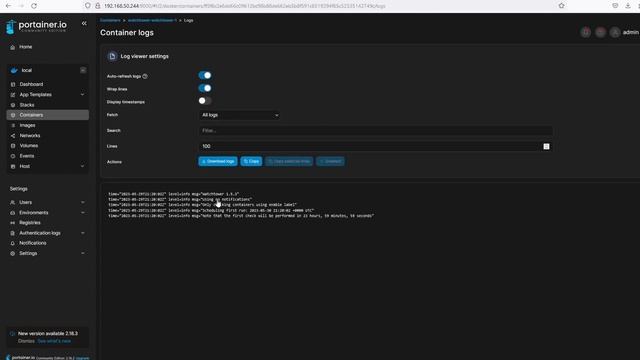The height and width of the screenshot is (360, 640).
Task: Click the watchtower container breadcrumb link
Action: tap(152, 20)
